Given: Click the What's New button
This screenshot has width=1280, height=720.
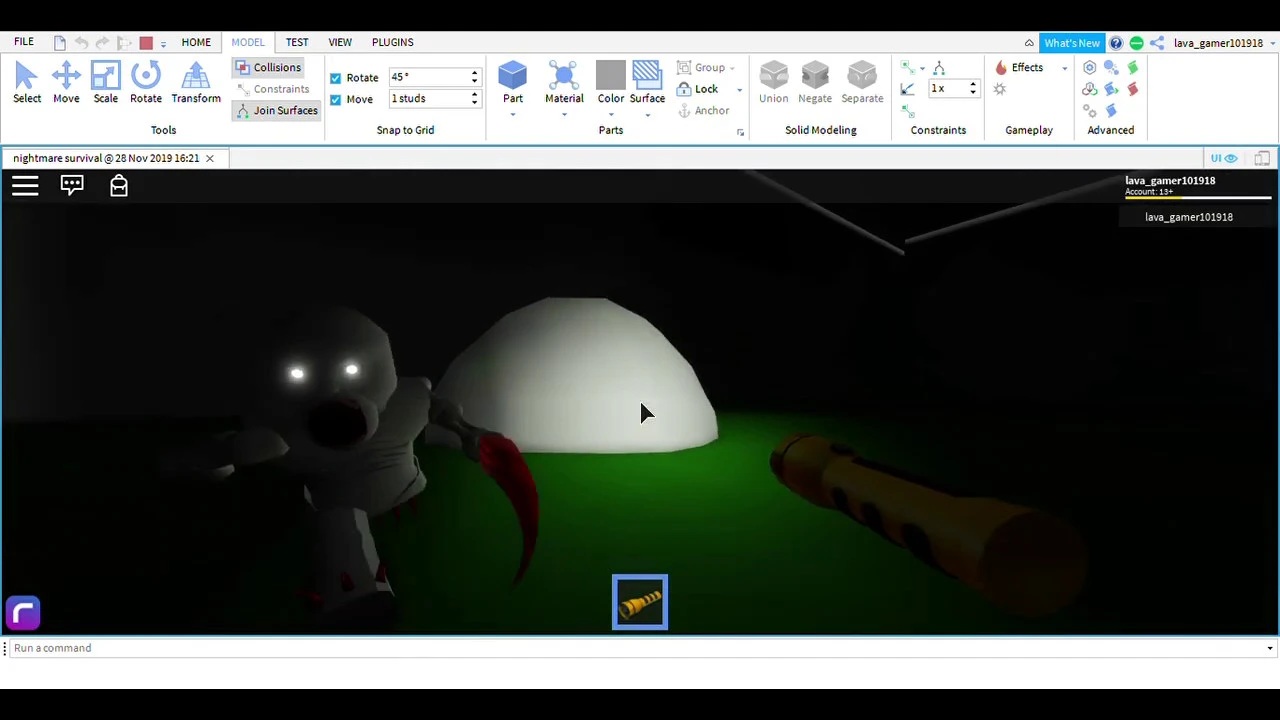Looking at the screenshot, I should point(1072,43).
